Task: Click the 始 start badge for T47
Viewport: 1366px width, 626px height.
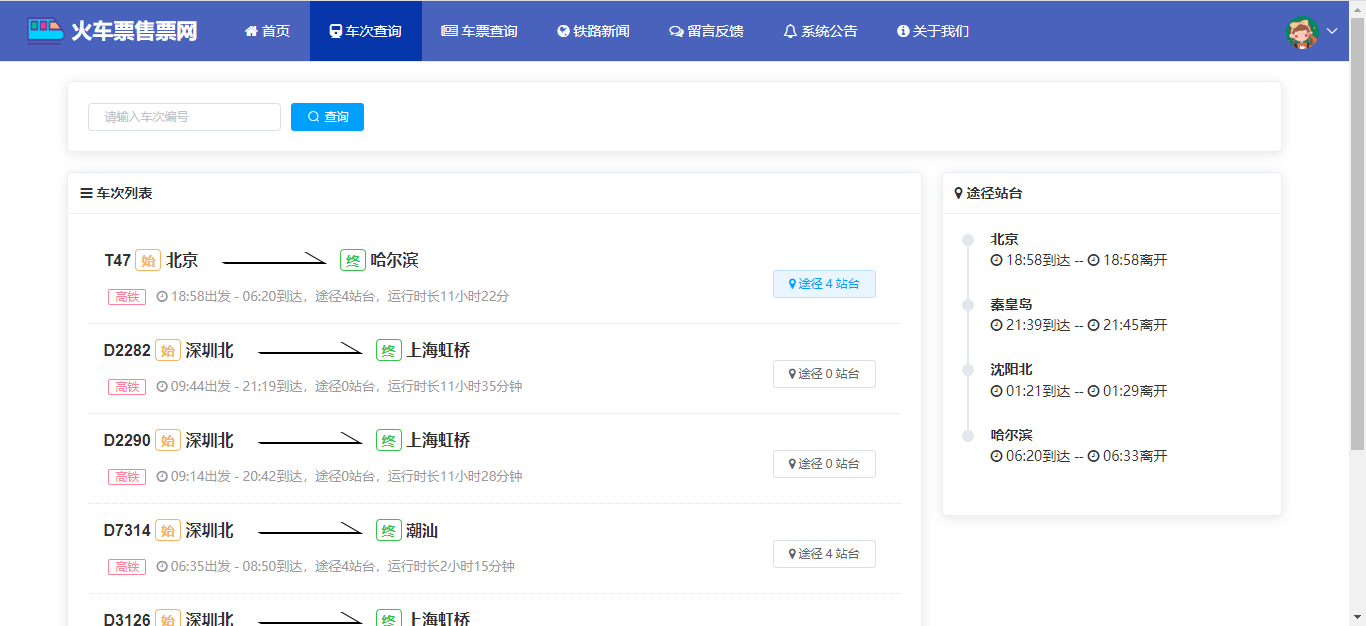Action: click(x=148, y=261)
